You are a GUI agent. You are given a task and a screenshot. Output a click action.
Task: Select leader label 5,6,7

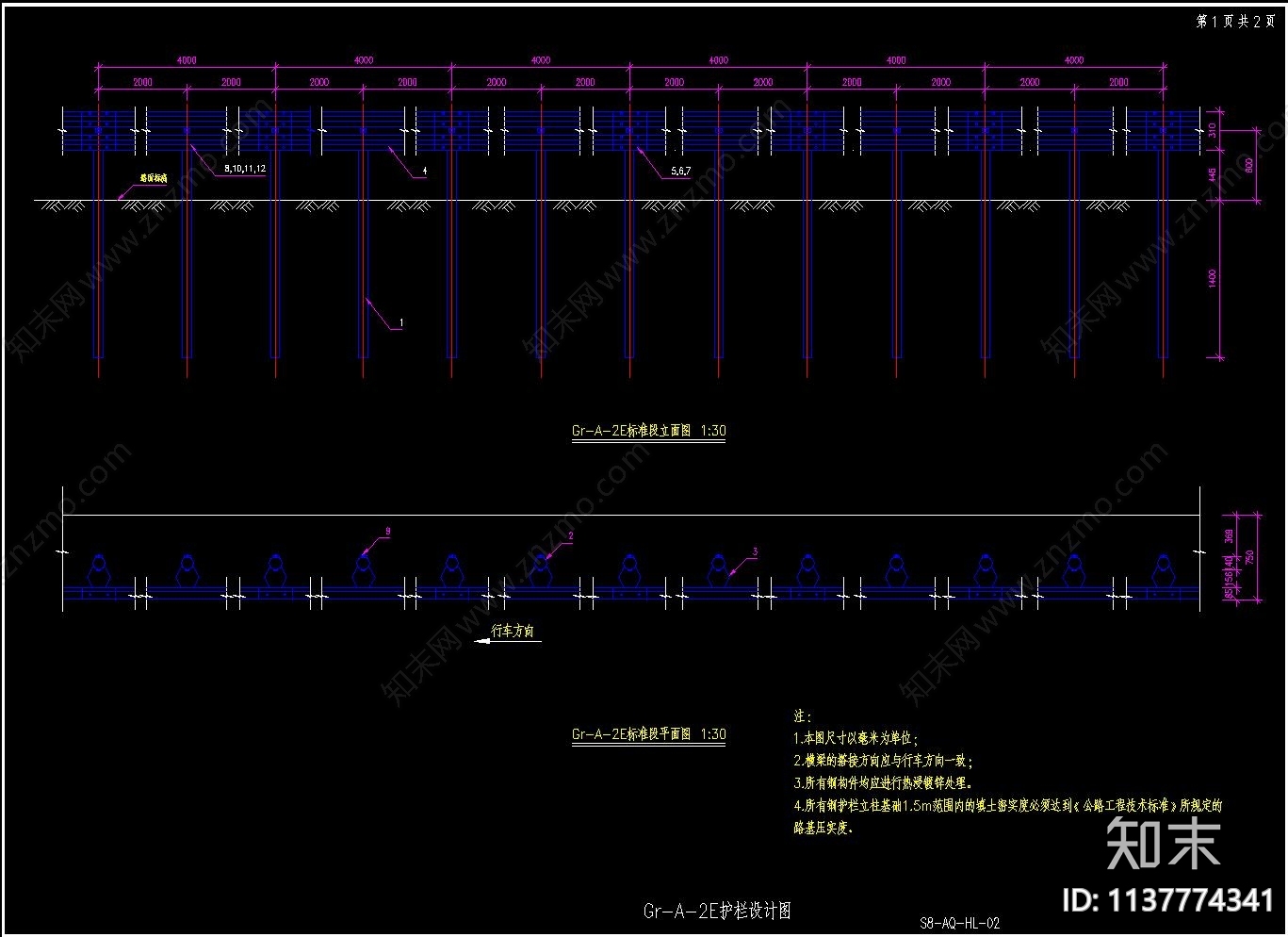pyautogui.click(x=680, y=172)
